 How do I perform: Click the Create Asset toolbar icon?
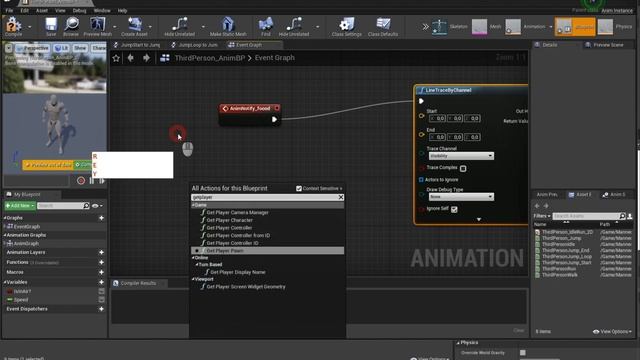[134, 24]
